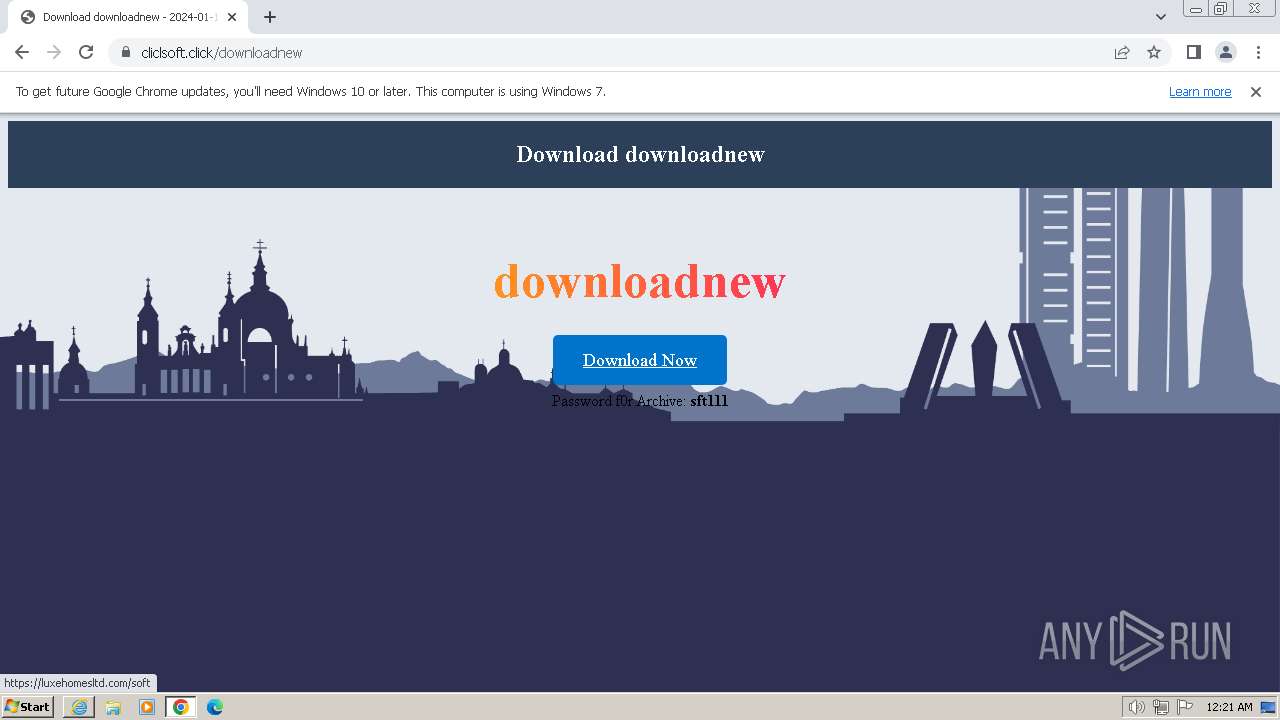Open the volume speaker tray icon
Viewport: 1280px width, 720px height.
(1136, 707)
